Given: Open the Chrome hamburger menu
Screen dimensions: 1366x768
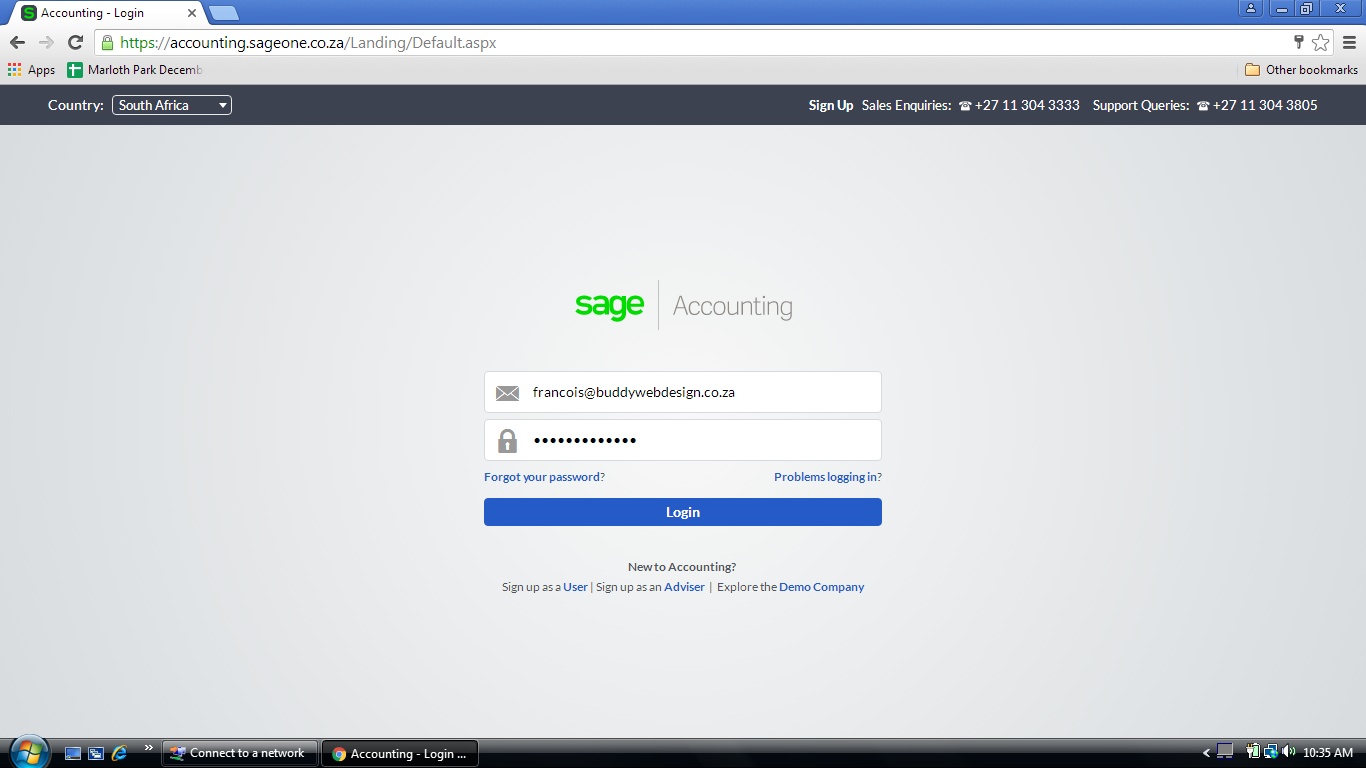Looking at the screenshot, I should tap(1349, 42).
